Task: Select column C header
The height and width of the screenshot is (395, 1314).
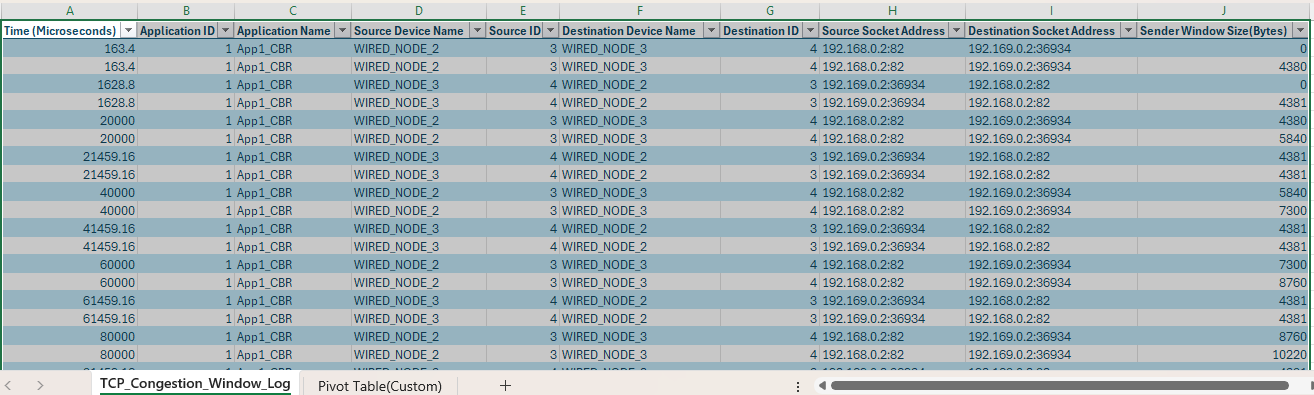Action: click(x=292, y=10)
